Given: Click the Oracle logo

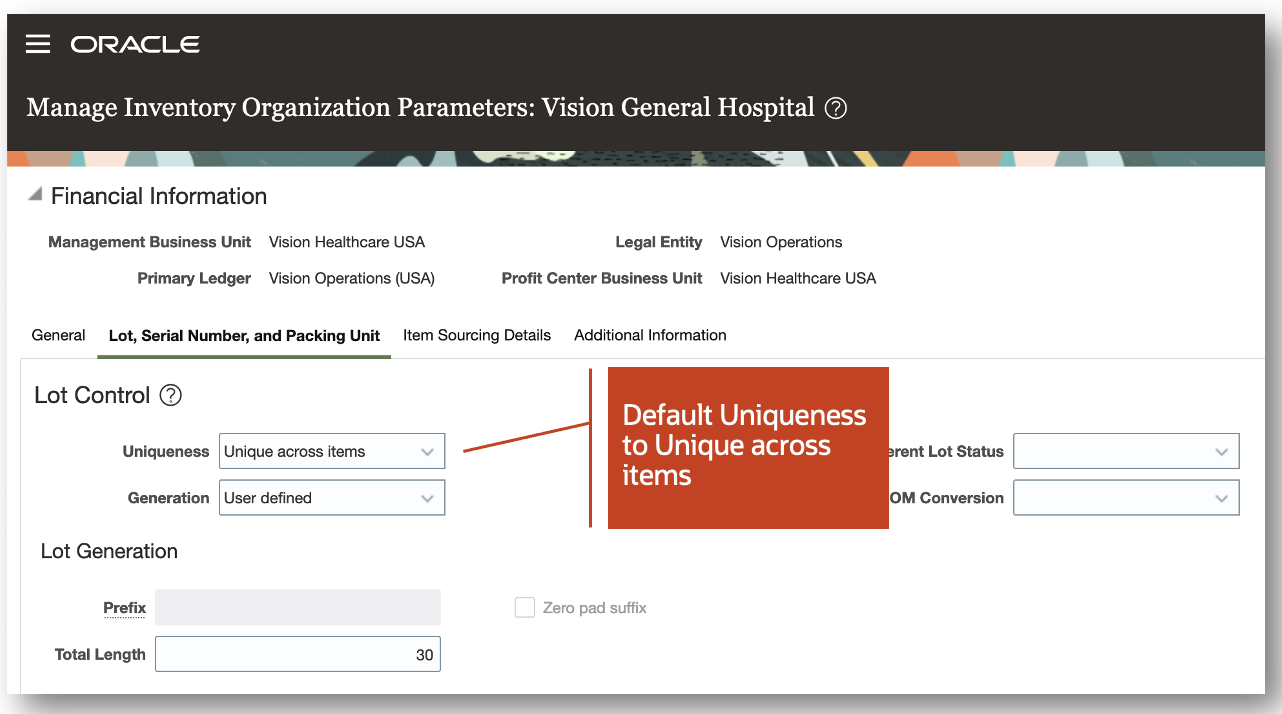Looking at the screenshot, I should [134, 44].
